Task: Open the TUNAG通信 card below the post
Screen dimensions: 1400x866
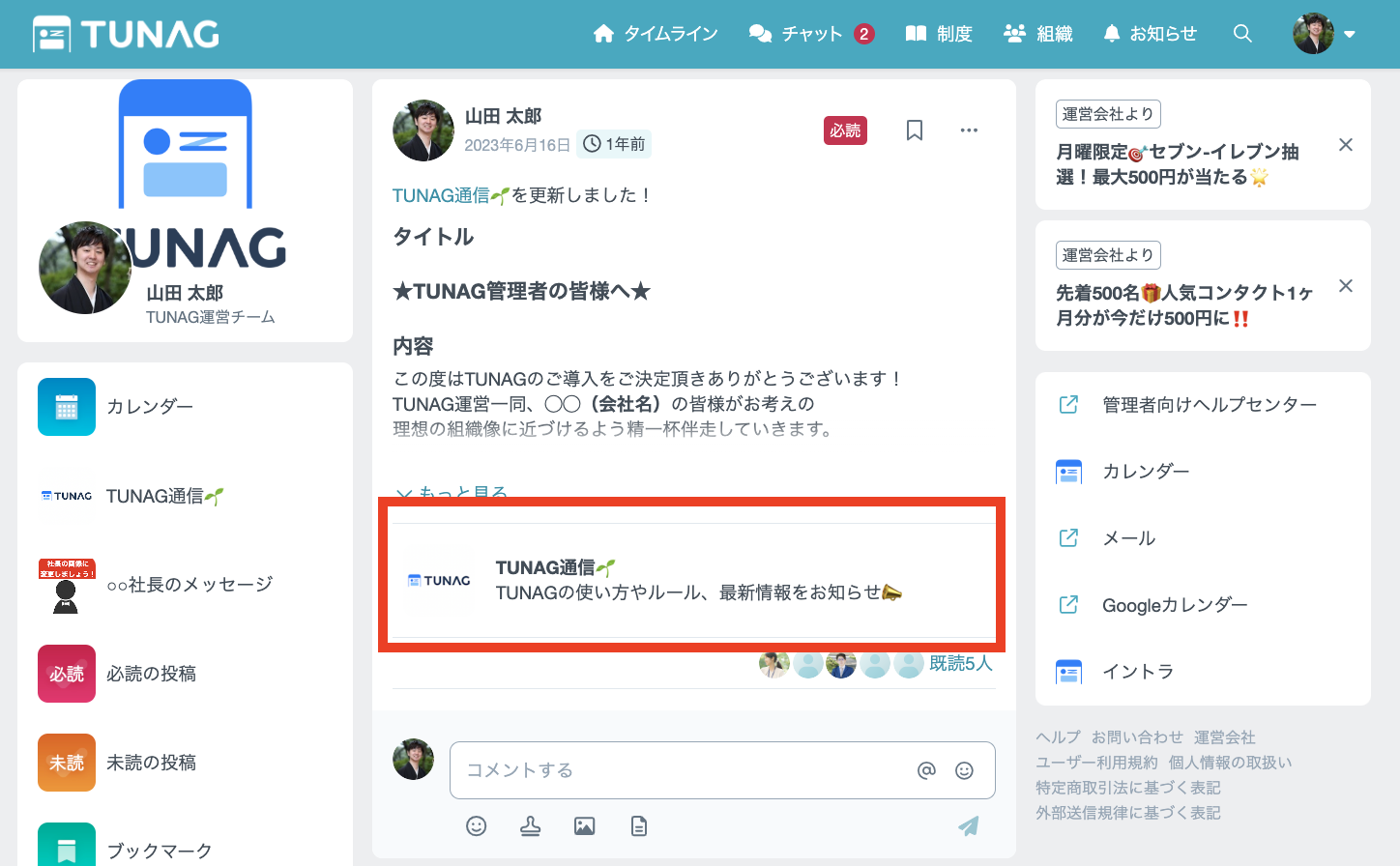Action: pos(692,580)
